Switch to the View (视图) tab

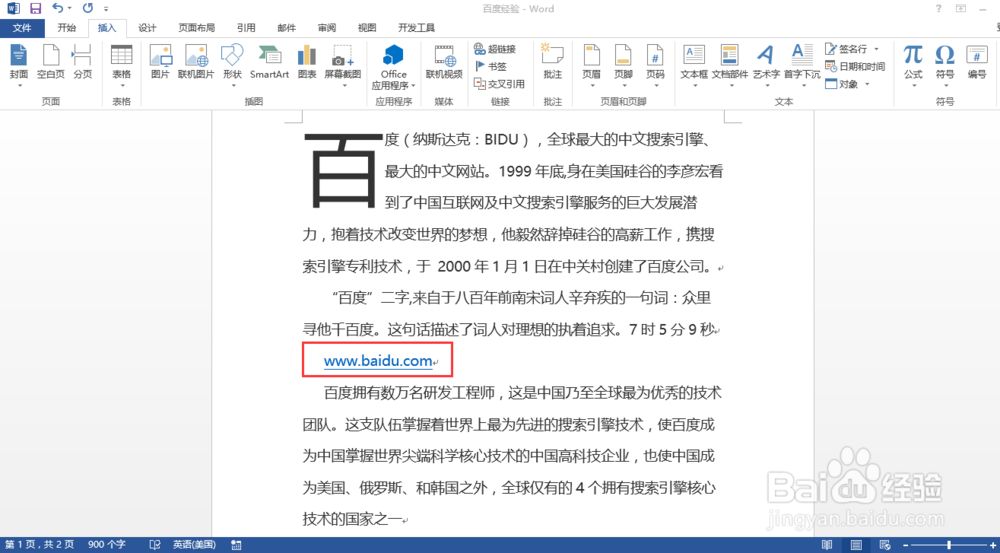[x=367, y=28]
